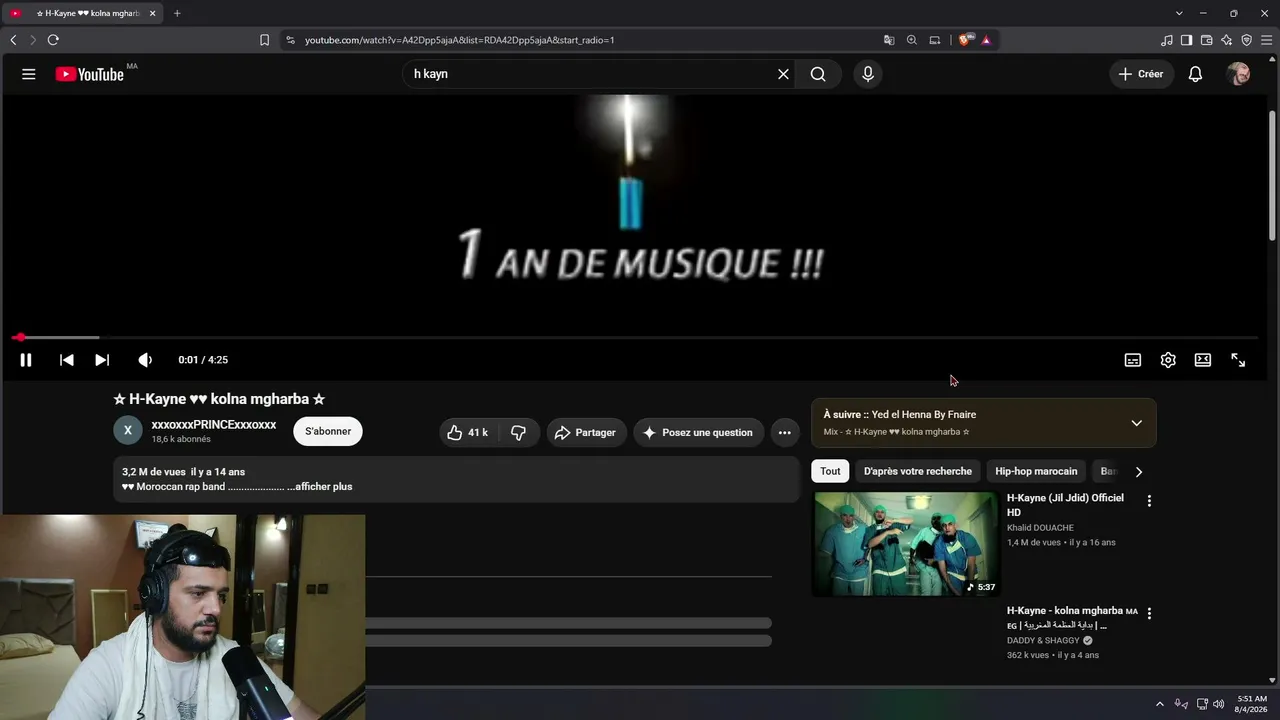Open a new browser tab
Viewport: 1280px width, 720px height.
(177, 13)
